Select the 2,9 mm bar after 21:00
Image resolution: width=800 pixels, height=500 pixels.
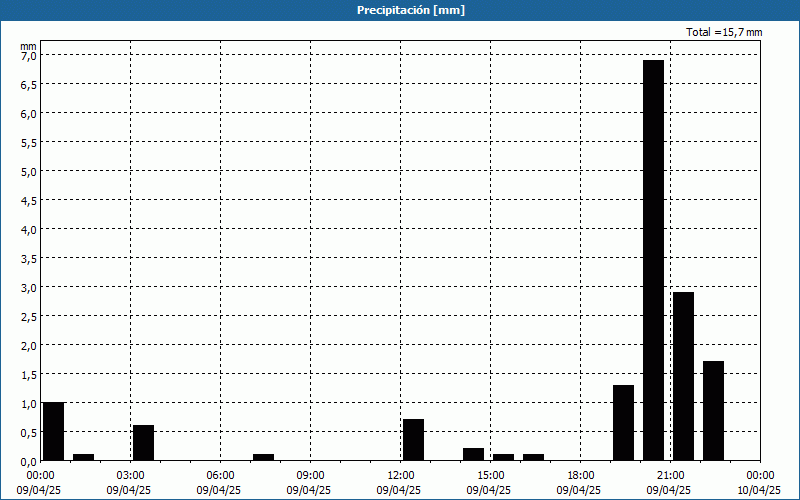click(x=683, y=377)
